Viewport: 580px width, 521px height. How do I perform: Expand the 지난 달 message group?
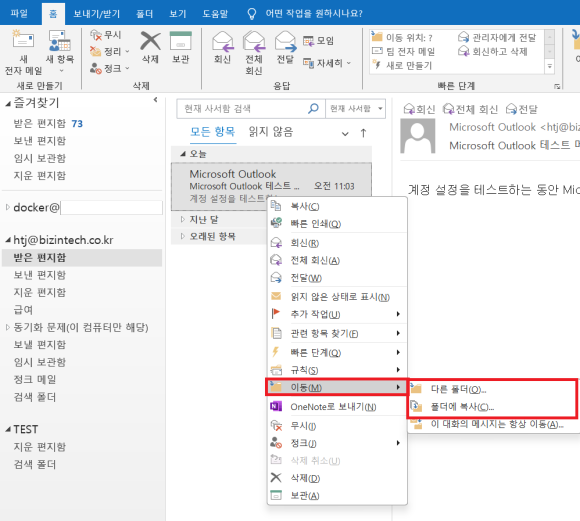(x=182, y=219)
